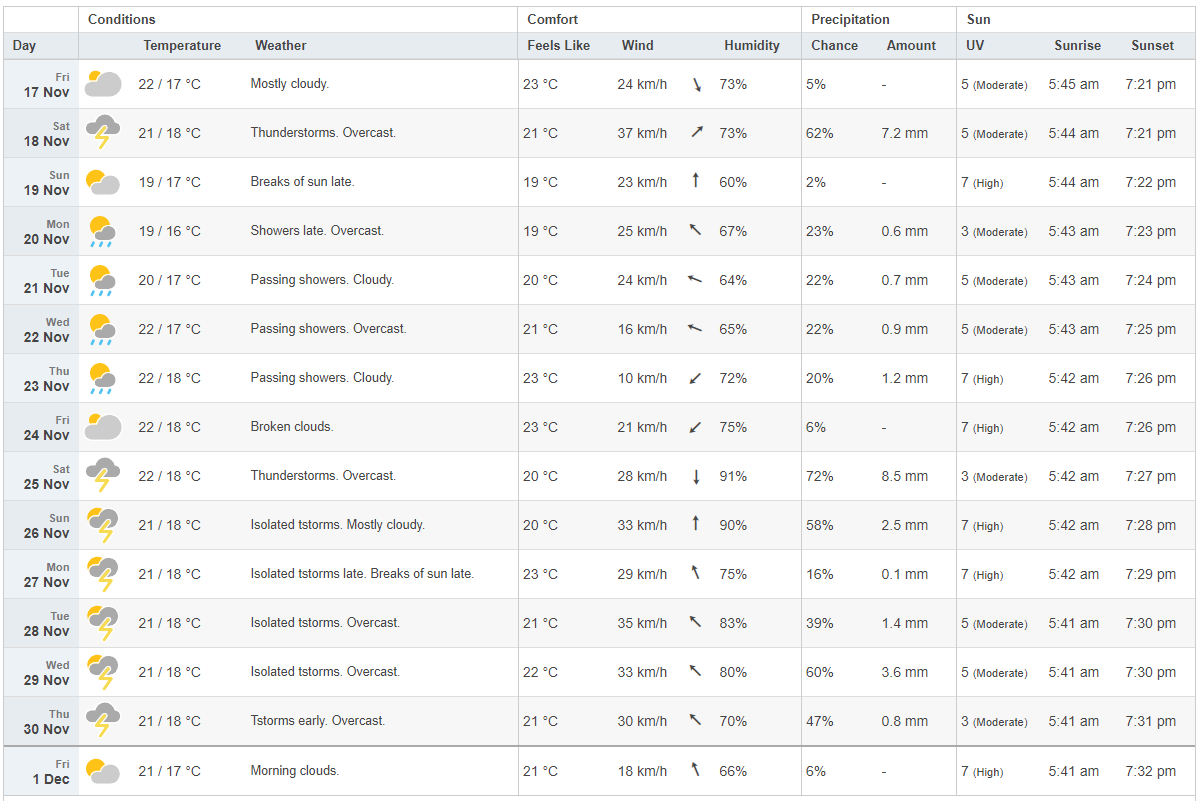The width and height of the screenshot is (1202, 801).
Task: Click the wind direction arrow for 18 Nov
Action: (x=697, y=133)
